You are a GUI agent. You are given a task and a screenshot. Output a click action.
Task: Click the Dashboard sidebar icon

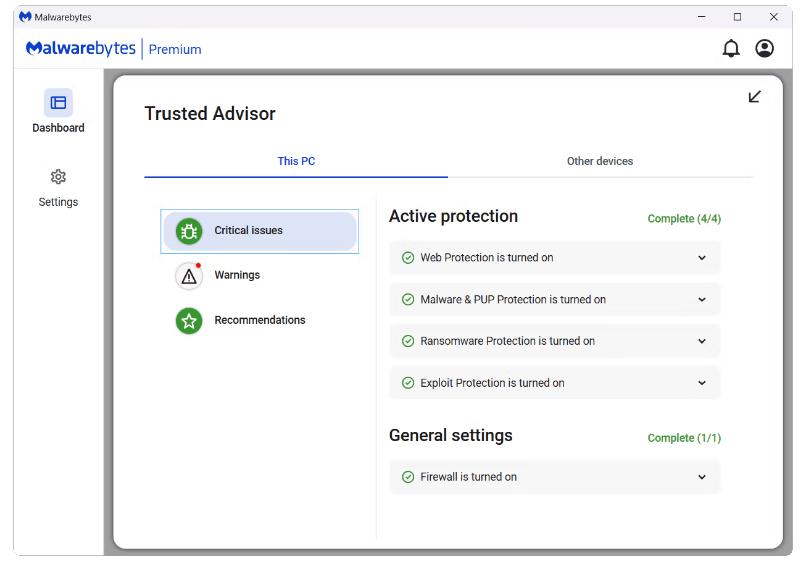[x=58, y=103]
